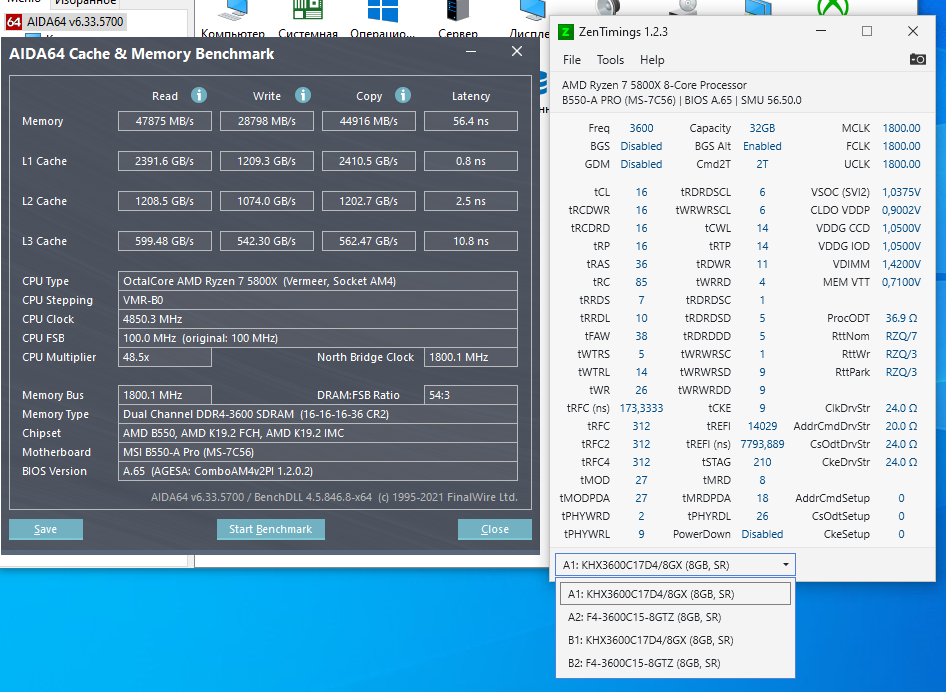Click the CPU Stepping field VMR-B0
Screen dimensions: 946x692
pos(318,300)
